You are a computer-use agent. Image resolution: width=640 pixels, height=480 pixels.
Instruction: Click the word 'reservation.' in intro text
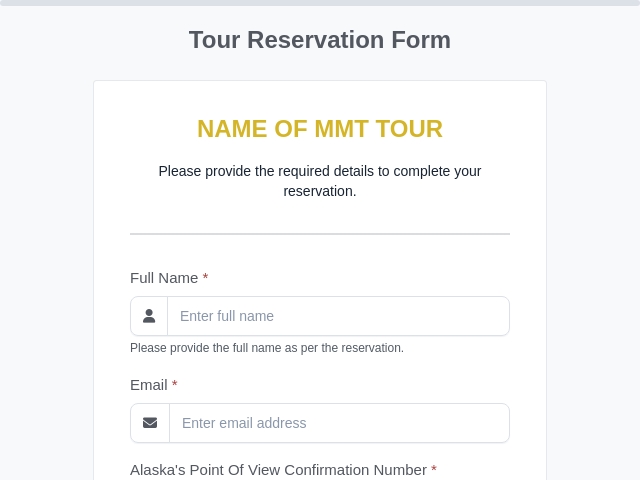320,191
